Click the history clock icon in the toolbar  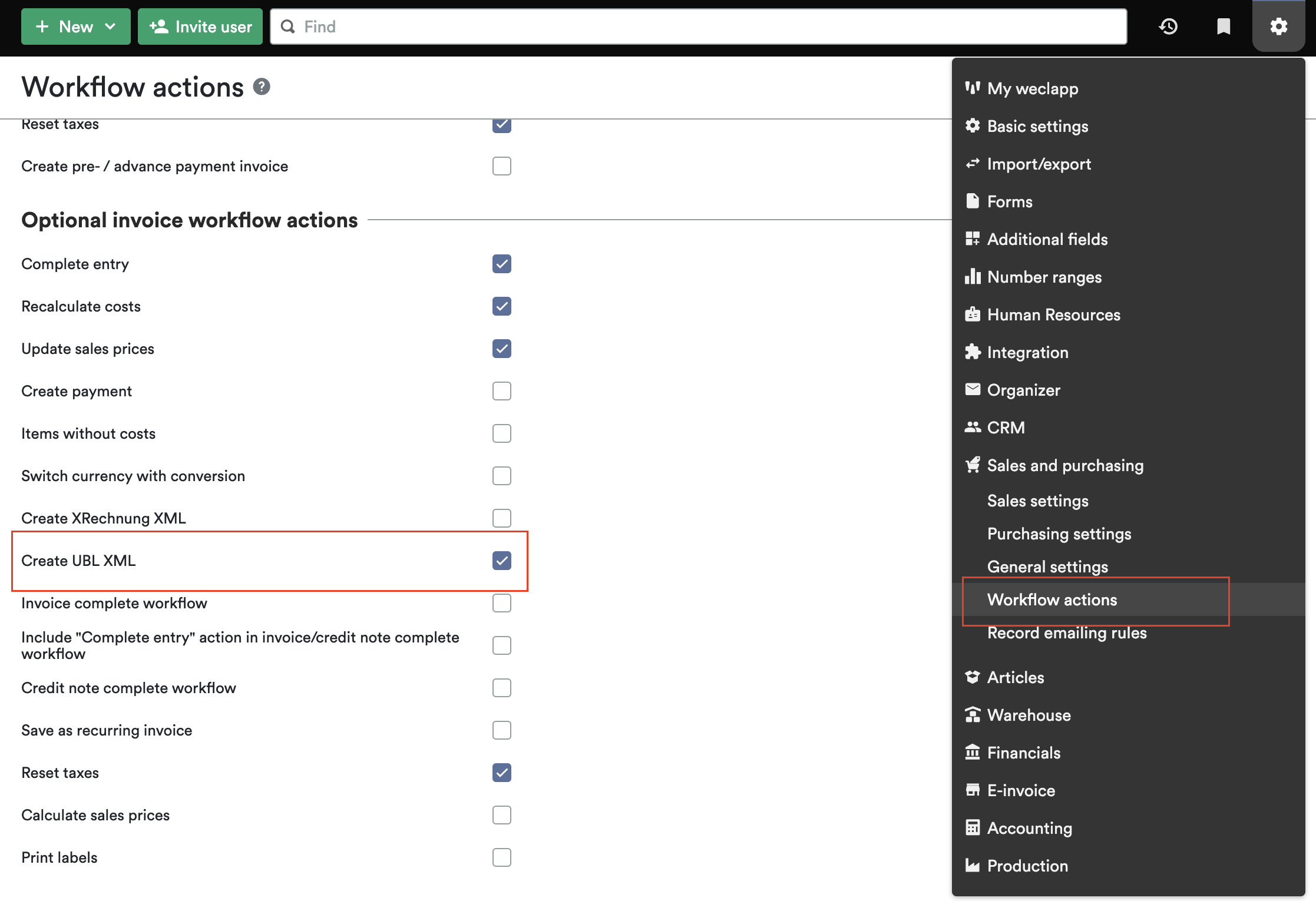(1168, 26)
